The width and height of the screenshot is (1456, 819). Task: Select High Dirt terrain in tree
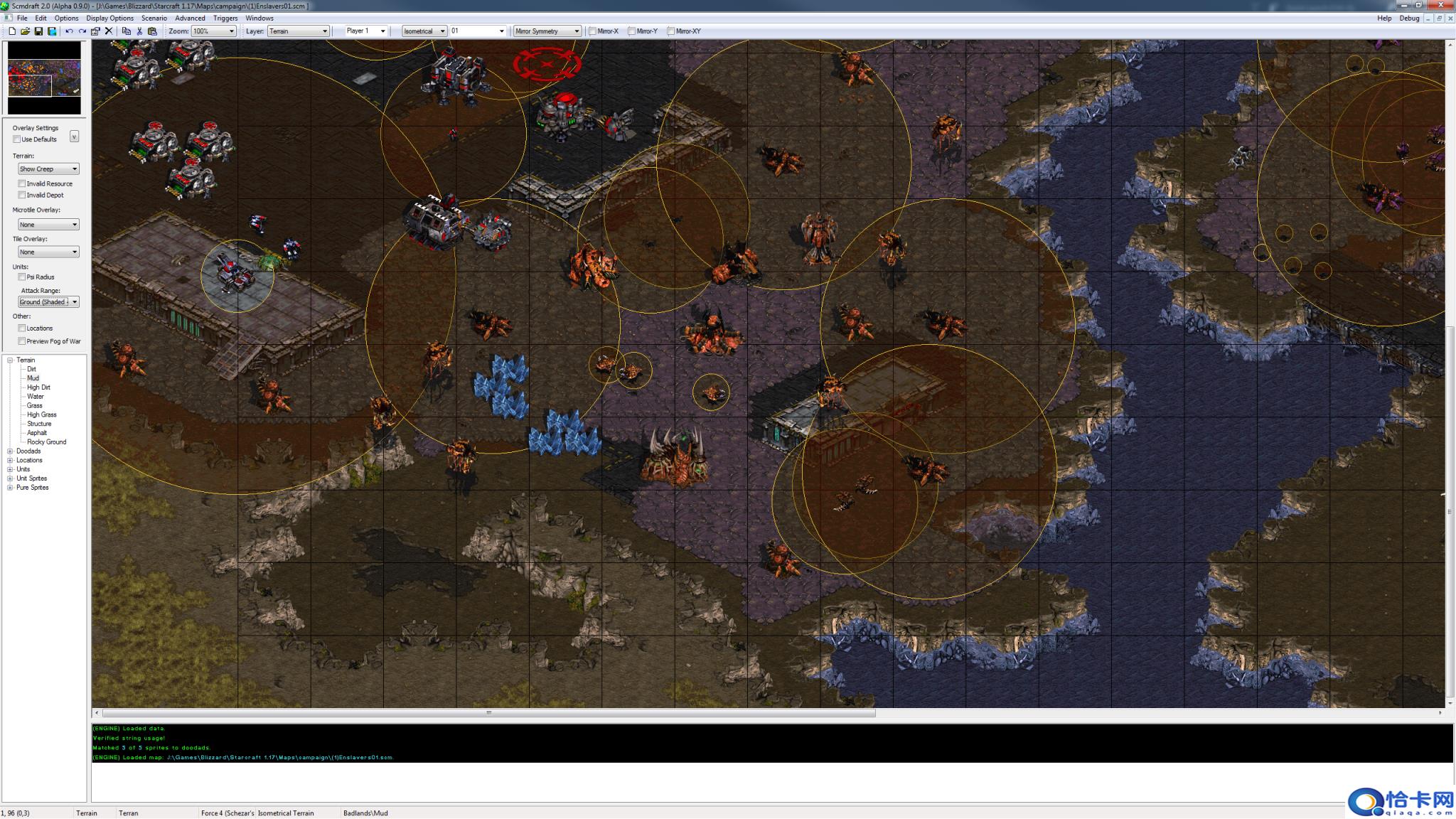pyautogui.click(x=38, y=387)
